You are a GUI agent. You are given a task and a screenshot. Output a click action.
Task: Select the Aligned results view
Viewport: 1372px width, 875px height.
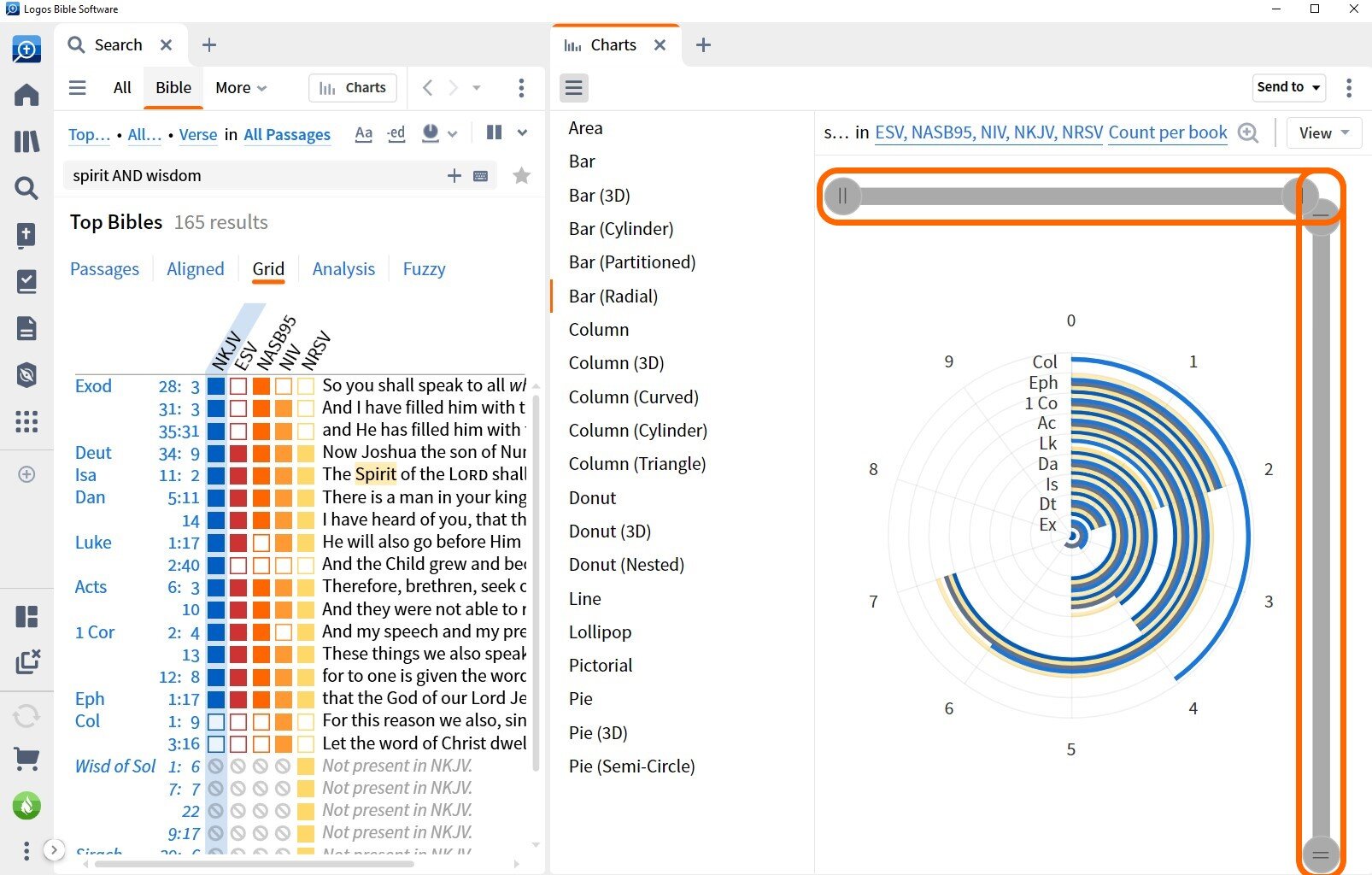pyautogui.click(x=196, y=269)
